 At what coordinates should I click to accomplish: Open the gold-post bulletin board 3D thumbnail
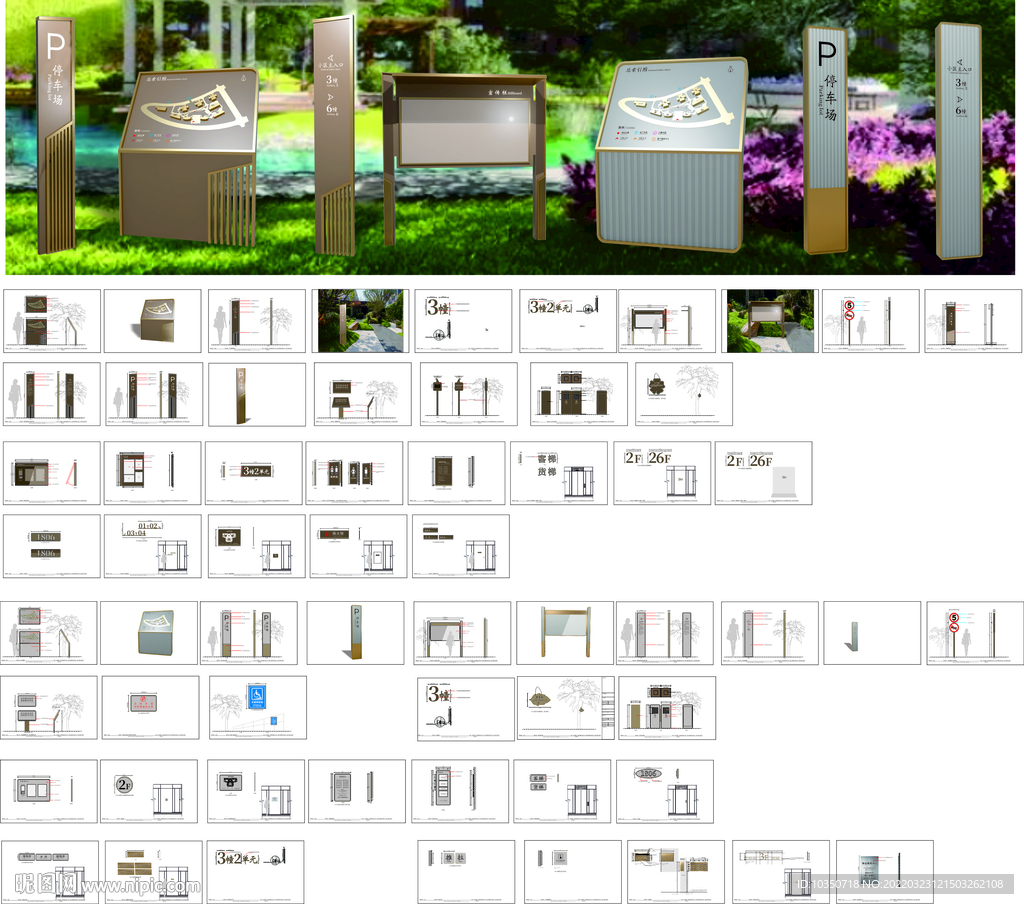(x=565, y=633)
